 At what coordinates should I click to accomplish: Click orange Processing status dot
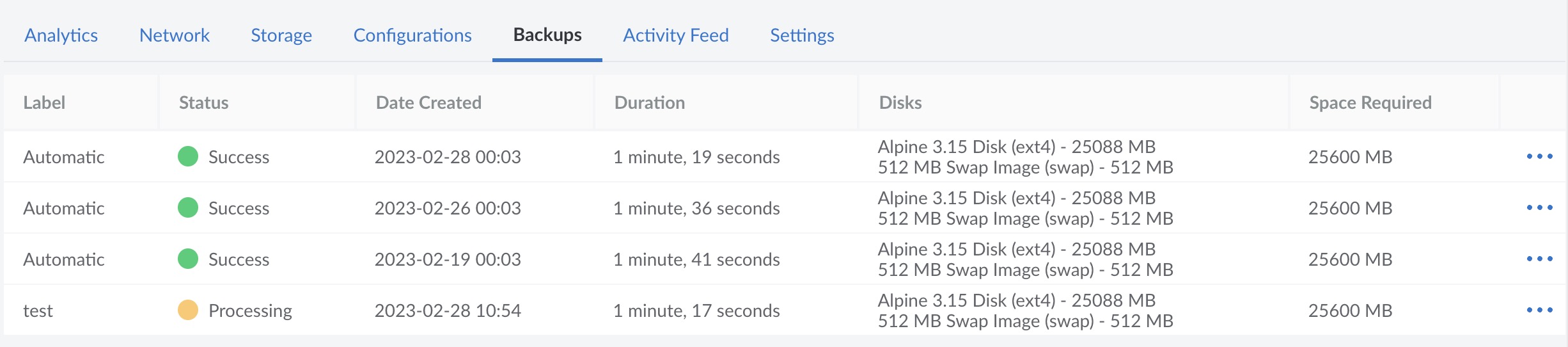188,311
